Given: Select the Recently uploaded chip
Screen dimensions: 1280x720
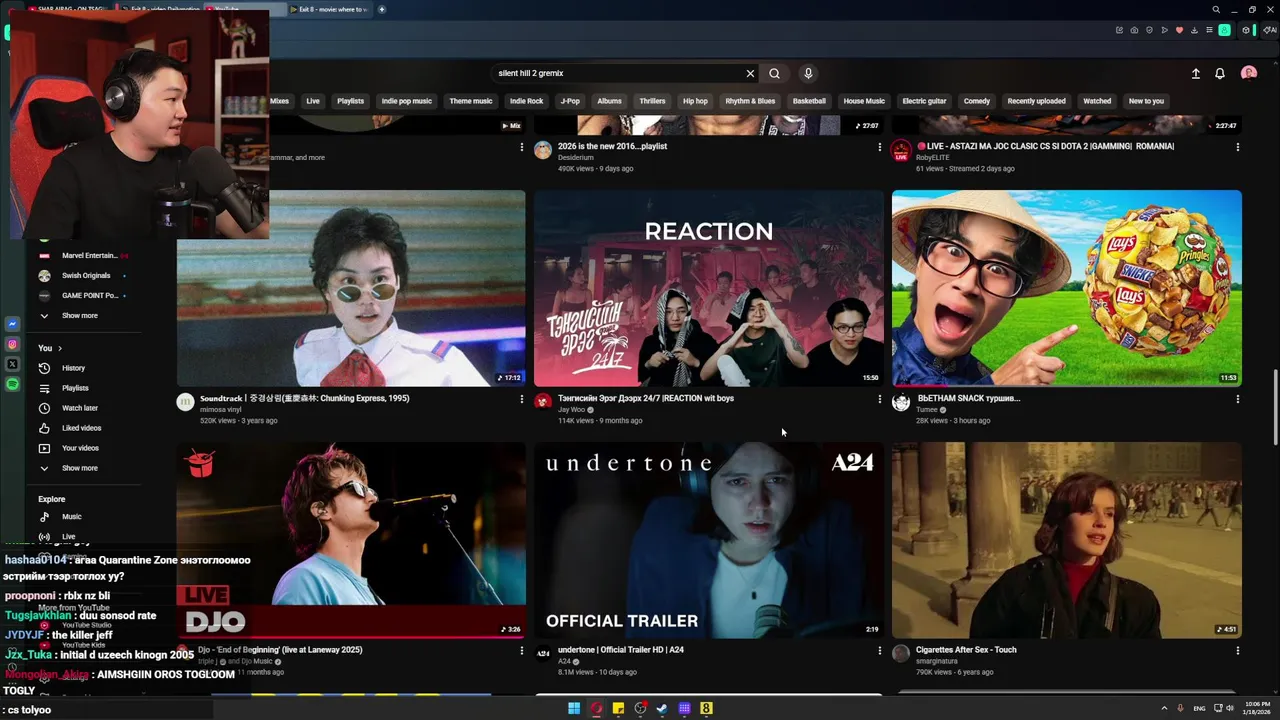Looking at the screenshot, I should [1036, 101].
